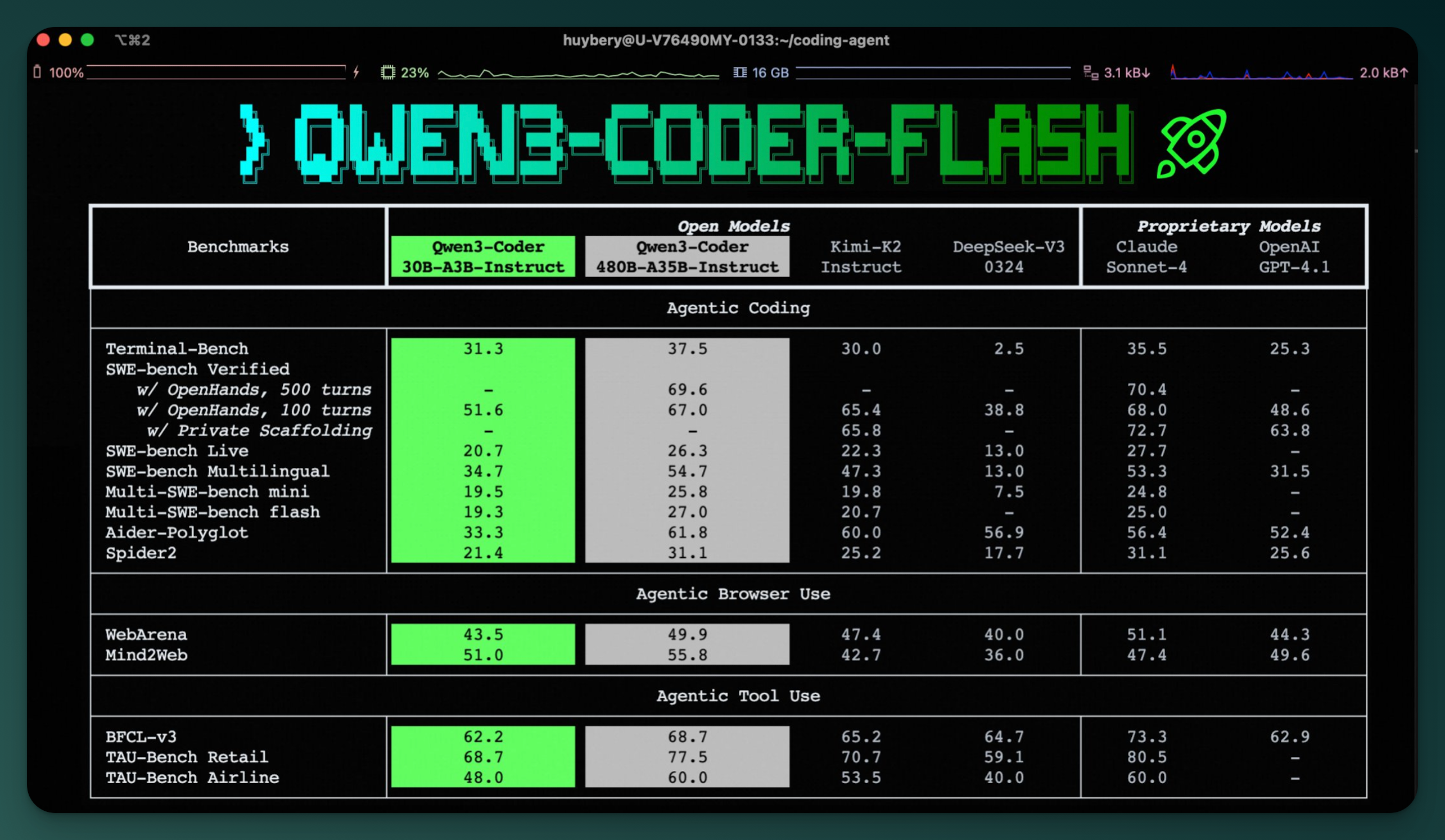1445x840 pixels.
Task: Click the Terminal-Bench row label
Action: [177, 349]
